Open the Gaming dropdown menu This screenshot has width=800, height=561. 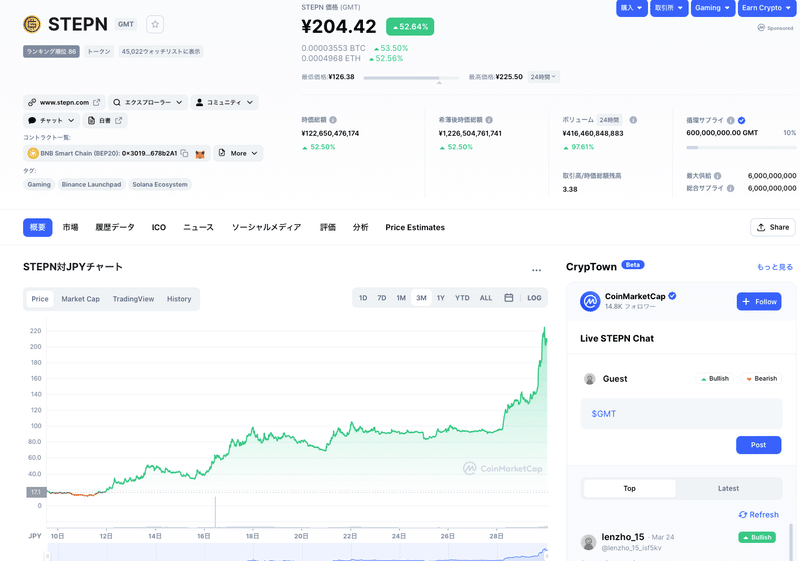pos(713,8)
